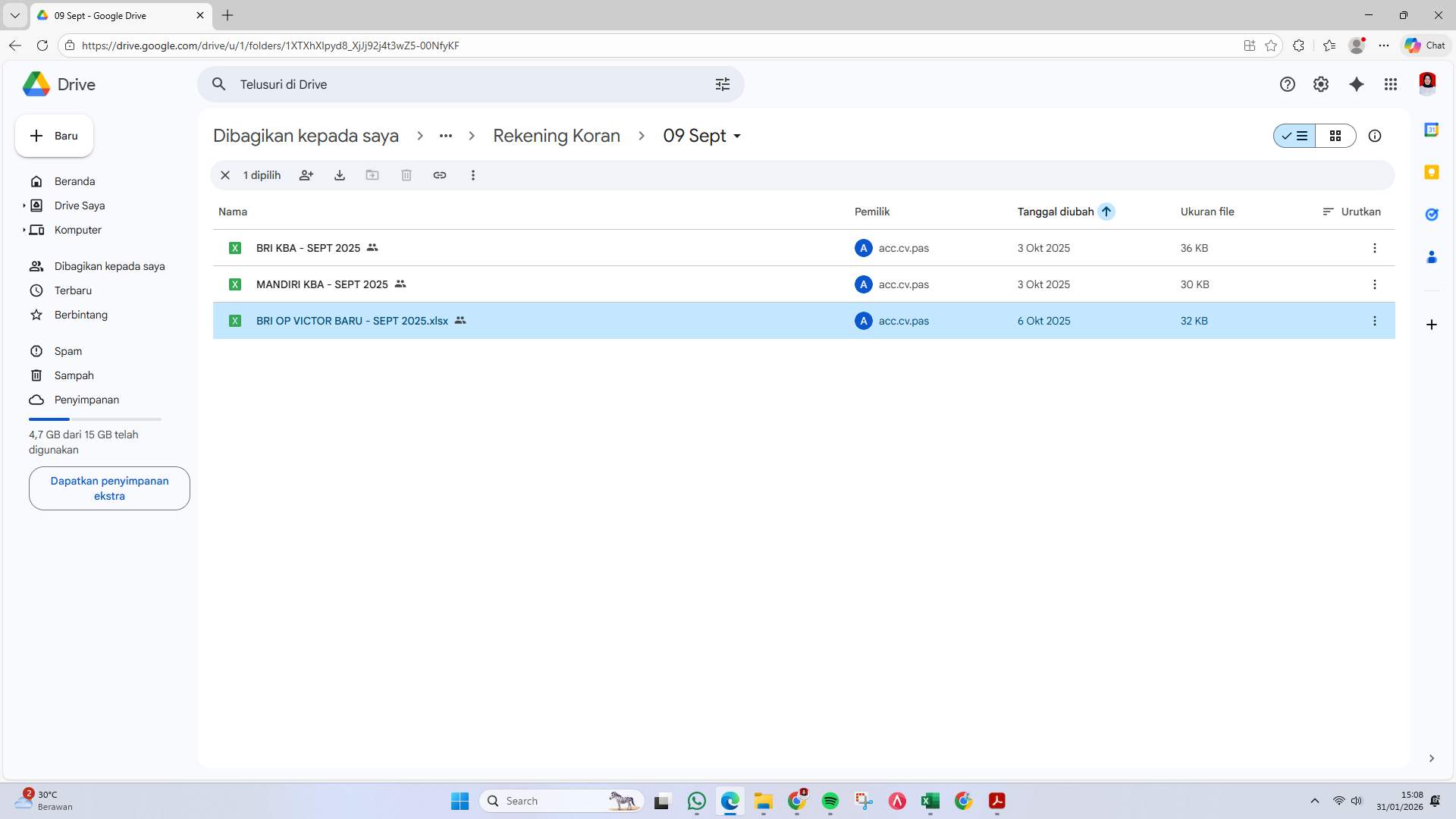Screen dimensions: 1456x819
Task: Select the Berbintang sidebar item
Action: click(81, 315)
